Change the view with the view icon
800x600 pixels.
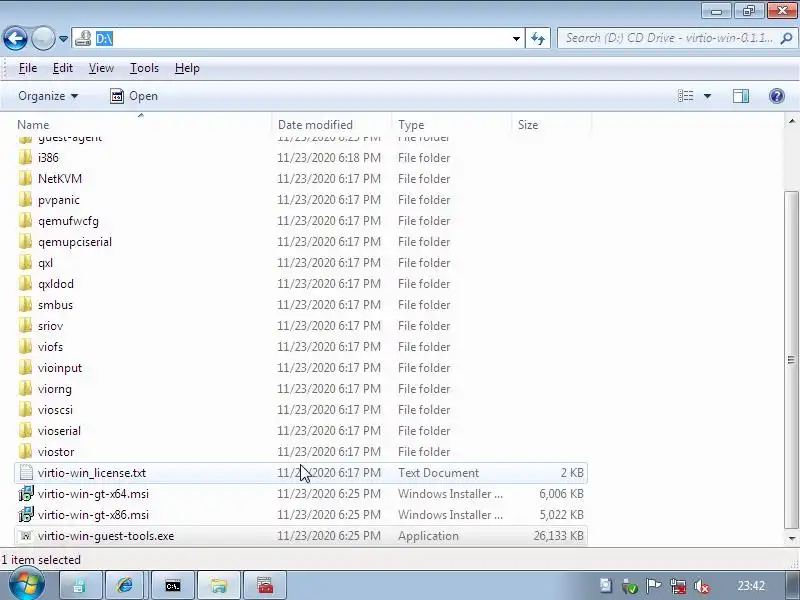[685, 96]
